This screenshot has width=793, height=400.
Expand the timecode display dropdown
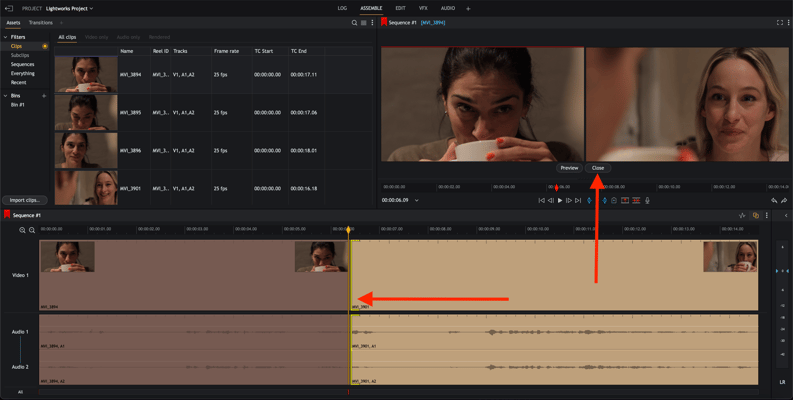coord(417,200)
